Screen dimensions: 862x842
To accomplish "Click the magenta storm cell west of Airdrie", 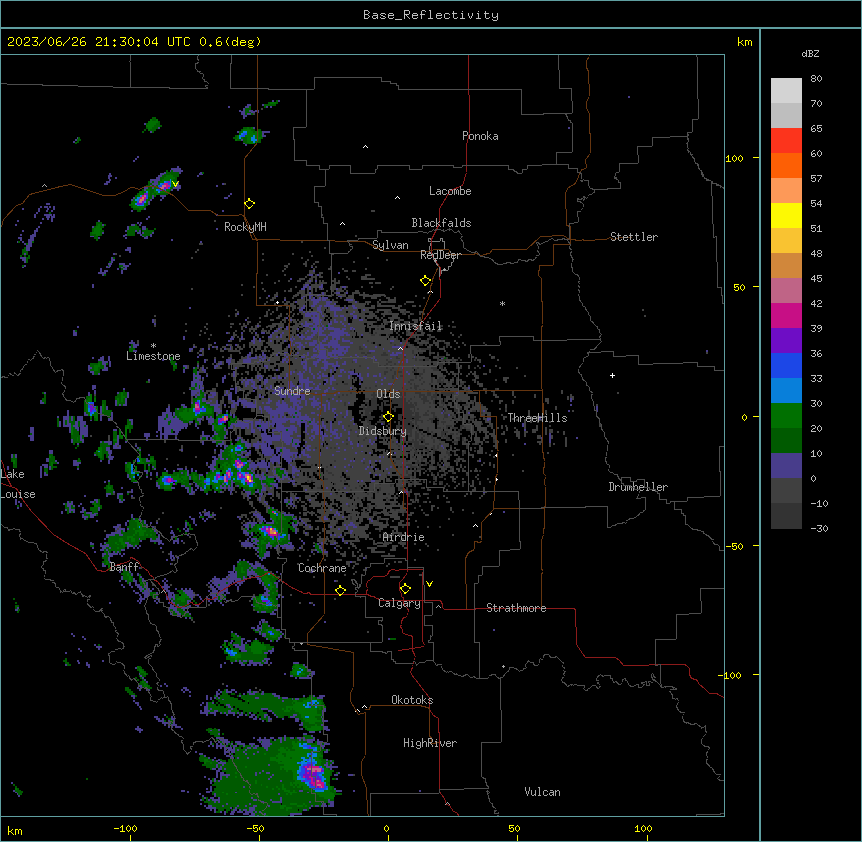I will click(x=270, y=531).
